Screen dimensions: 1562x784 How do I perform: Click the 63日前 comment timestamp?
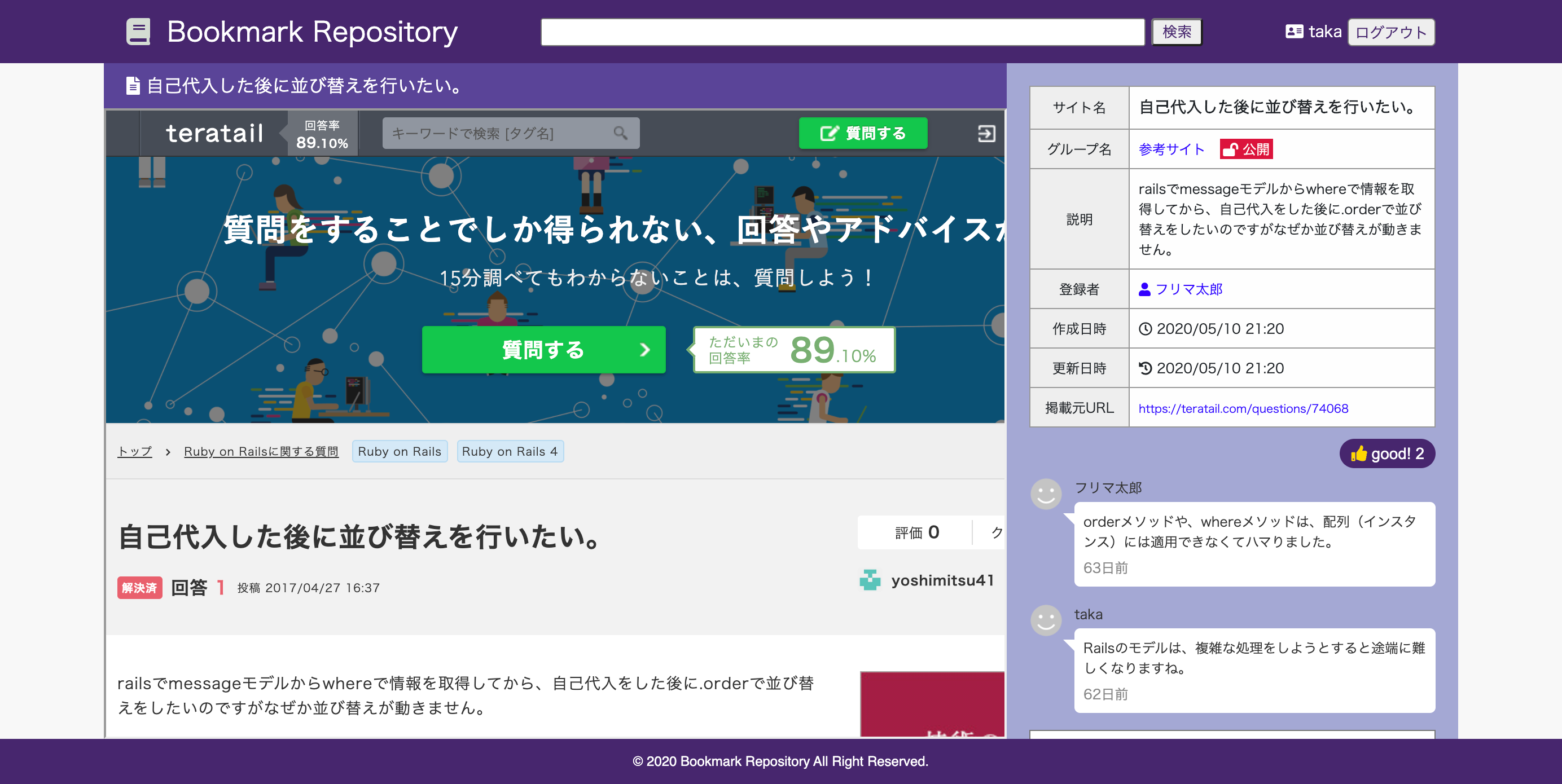[1105, 569]
